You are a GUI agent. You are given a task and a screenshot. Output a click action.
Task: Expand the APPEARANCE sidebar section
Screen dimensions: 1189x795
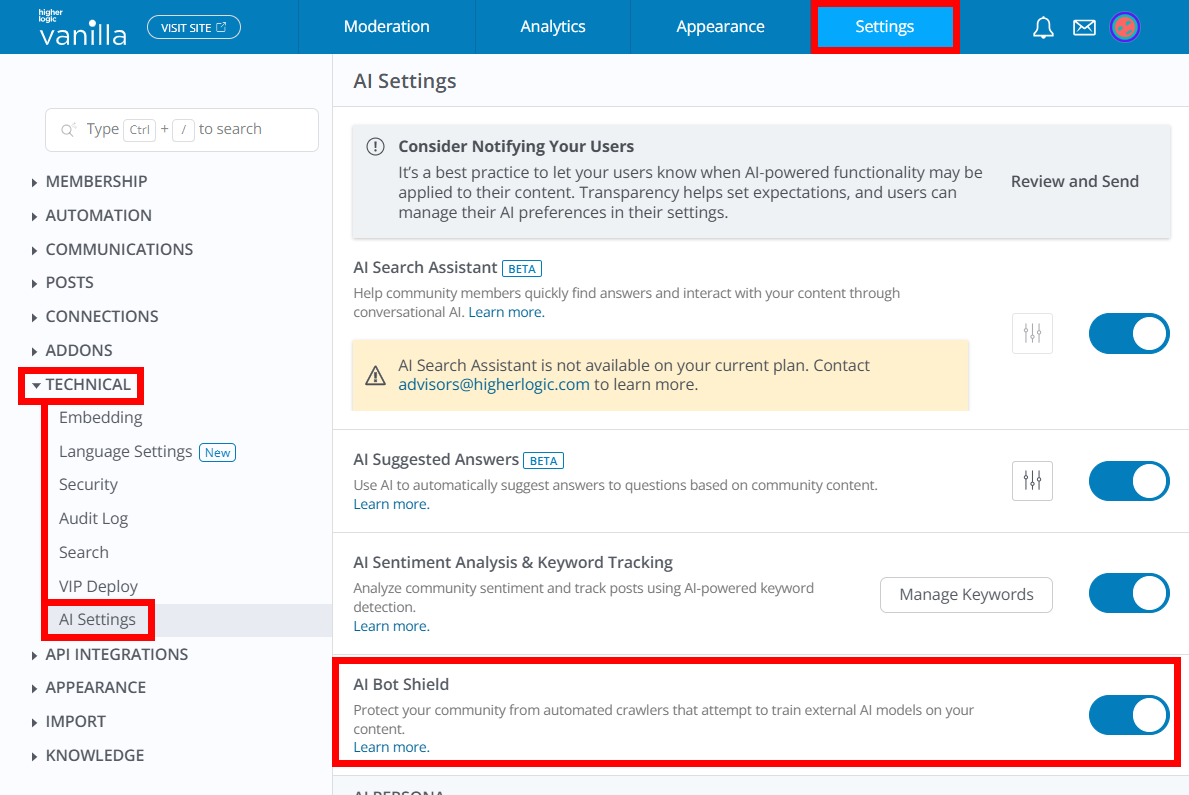pyautogui.click(x=89, y=687)
